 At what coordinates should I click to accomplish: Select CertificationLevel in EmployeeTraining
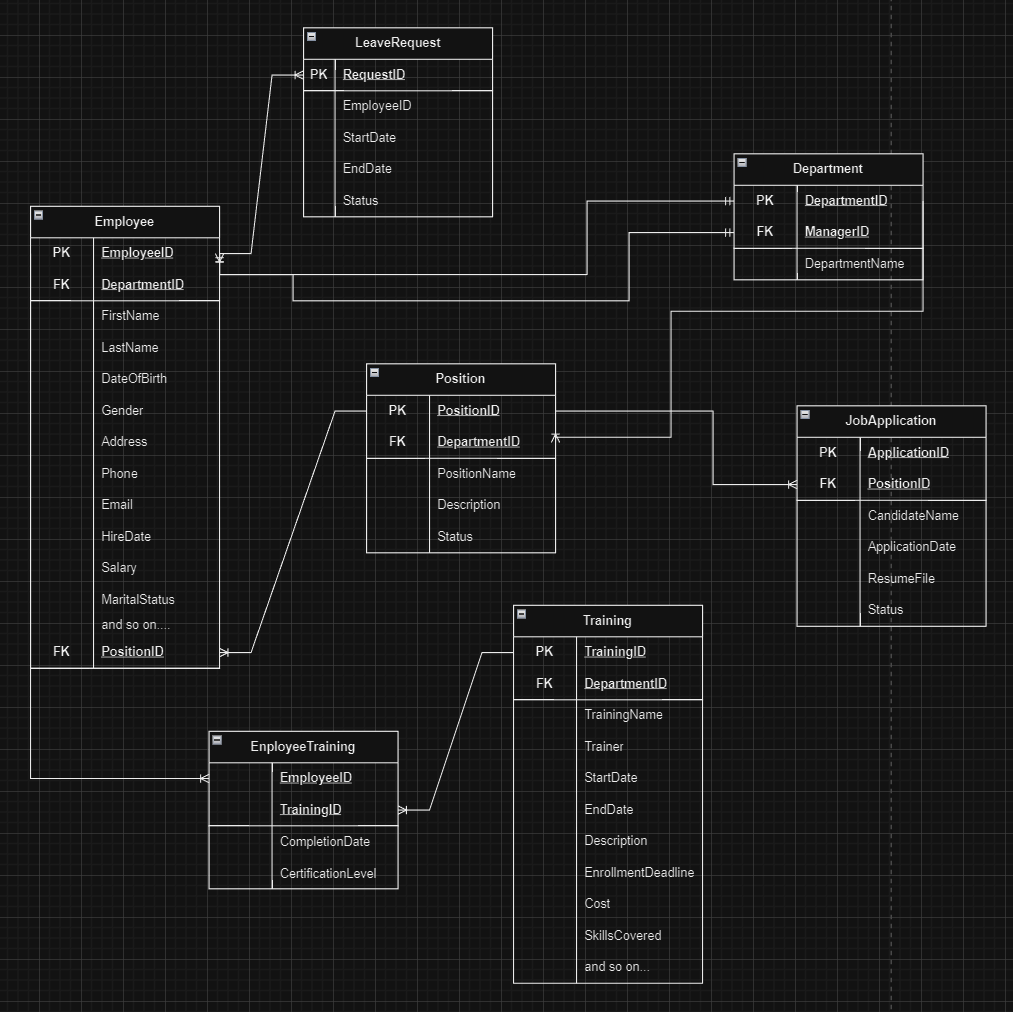tap(328, 873)
